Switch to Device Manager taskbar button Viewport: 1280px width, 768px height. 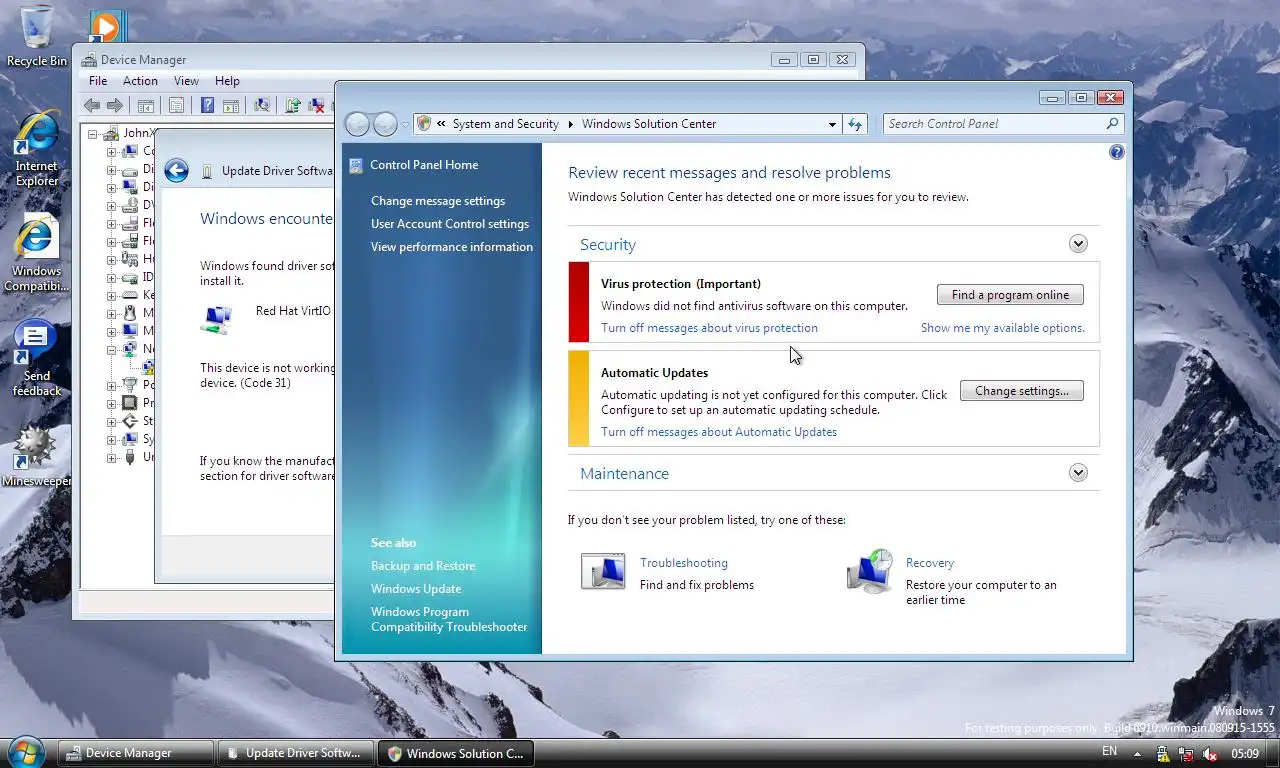(136, 753)
